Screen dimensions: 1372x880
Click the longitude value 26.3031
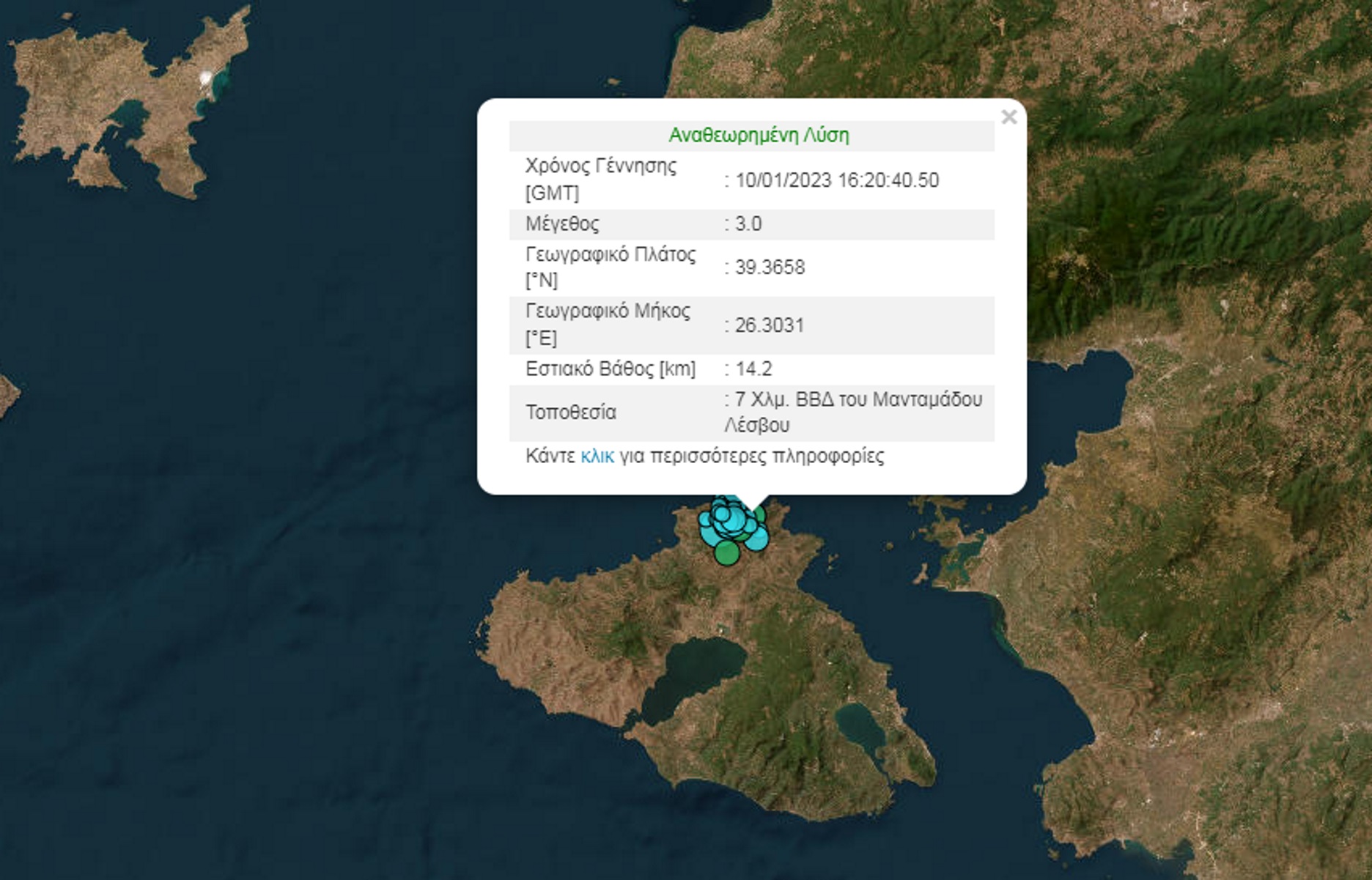tap(769, 325)
